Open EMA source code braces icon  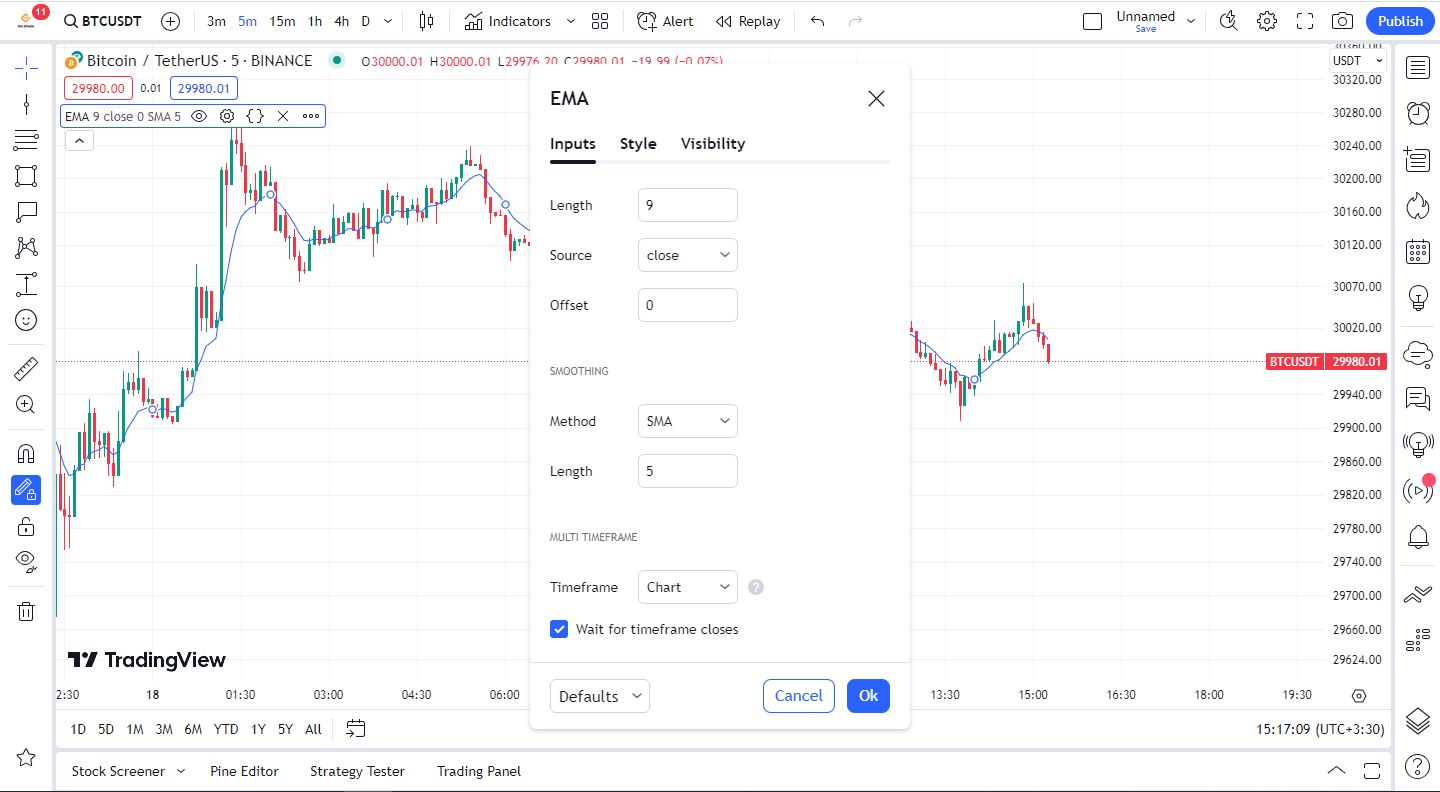coord(255,116)
